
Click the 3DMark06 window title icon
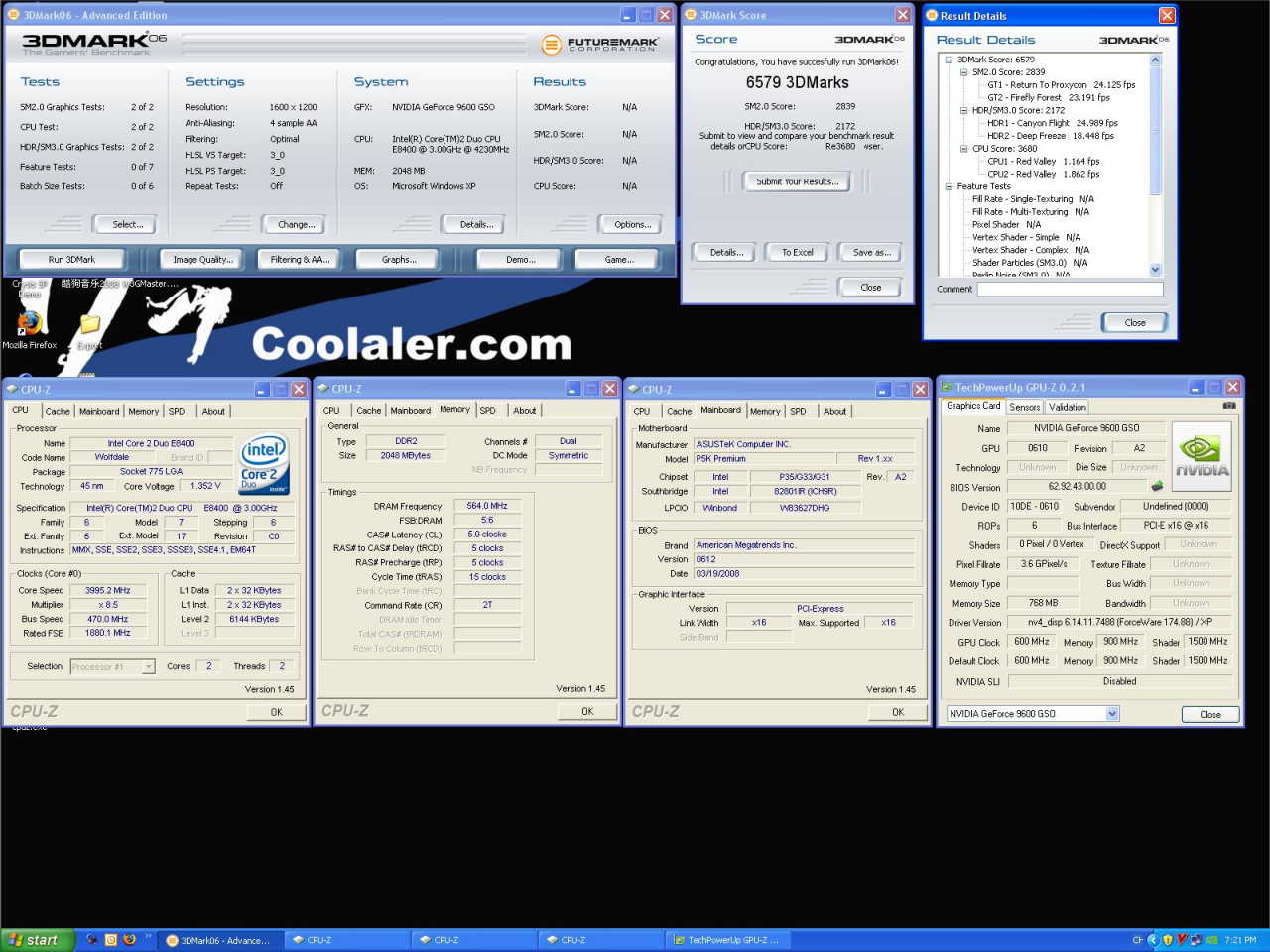14,15
